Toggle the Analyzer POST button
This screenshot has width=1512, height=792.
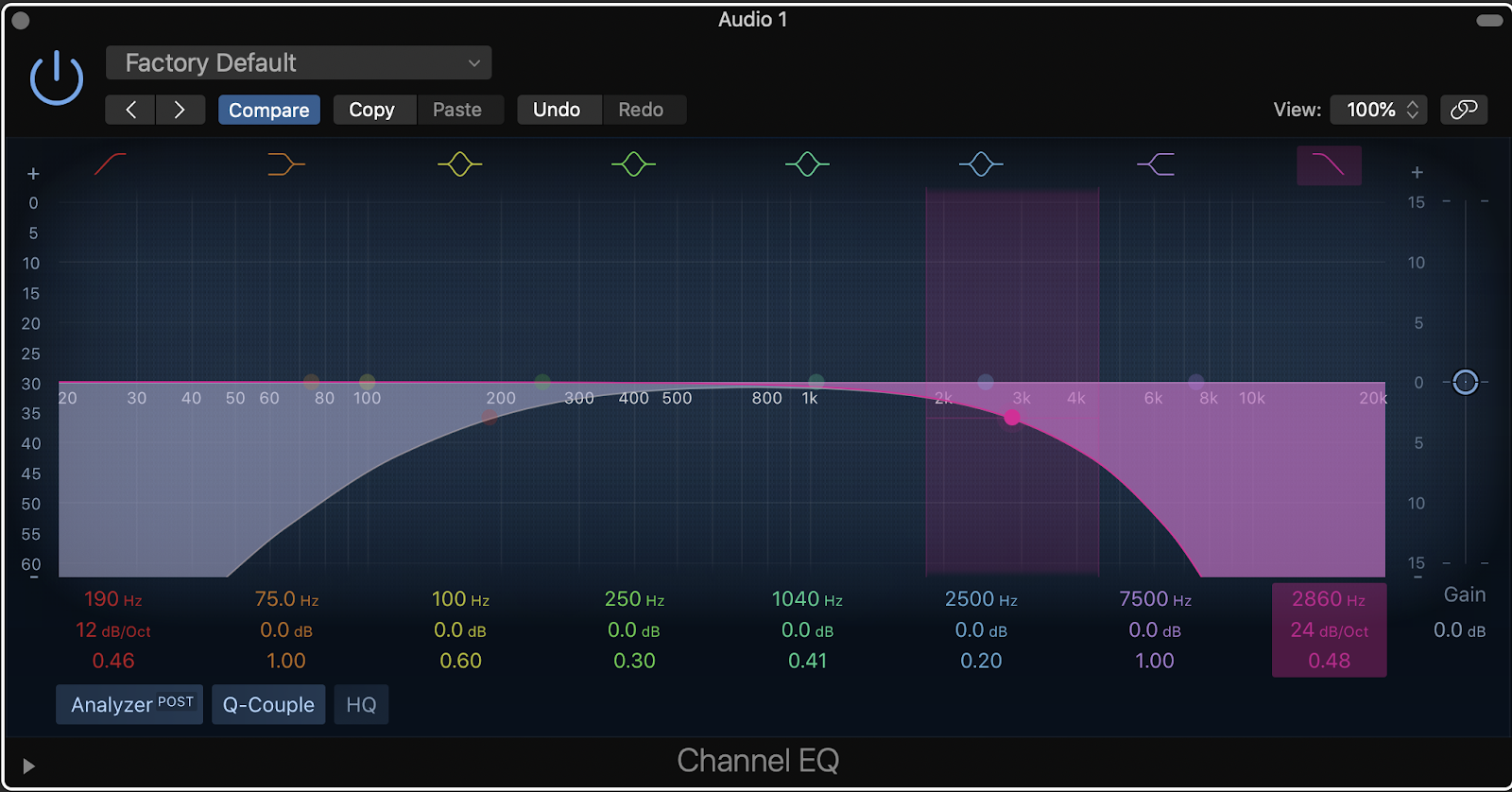point(129,705)
